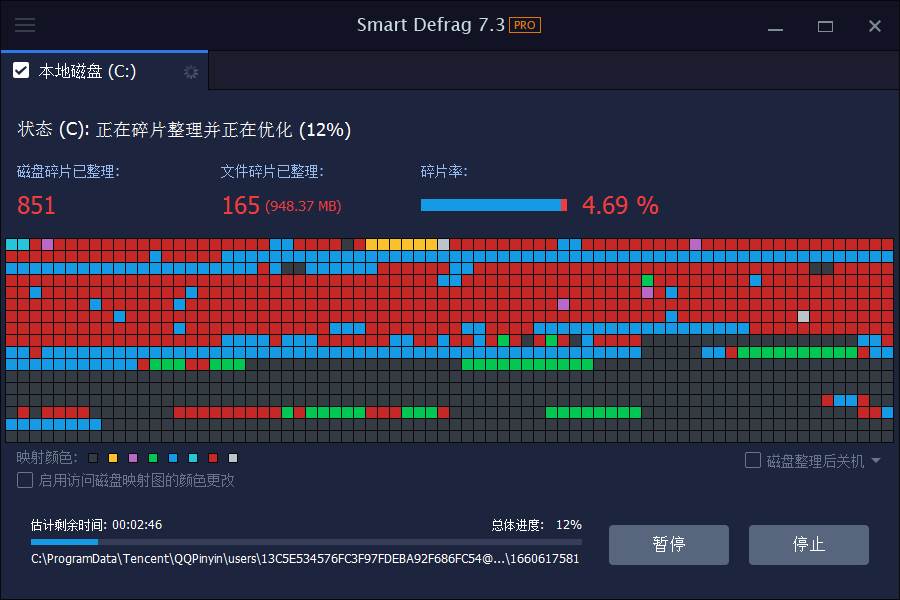Minimize the Smart Defrag window

pos(774,26)
